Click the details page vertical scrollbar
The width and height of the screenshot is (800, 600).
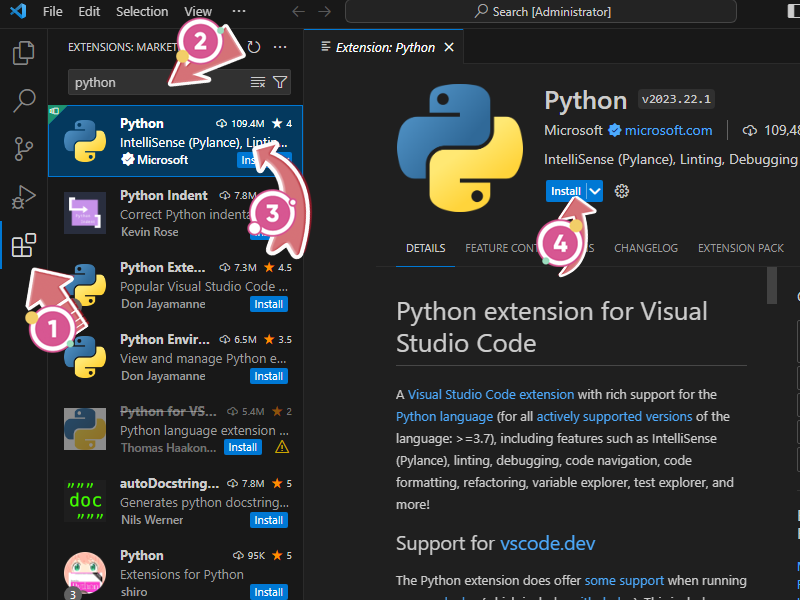point(772,286)
